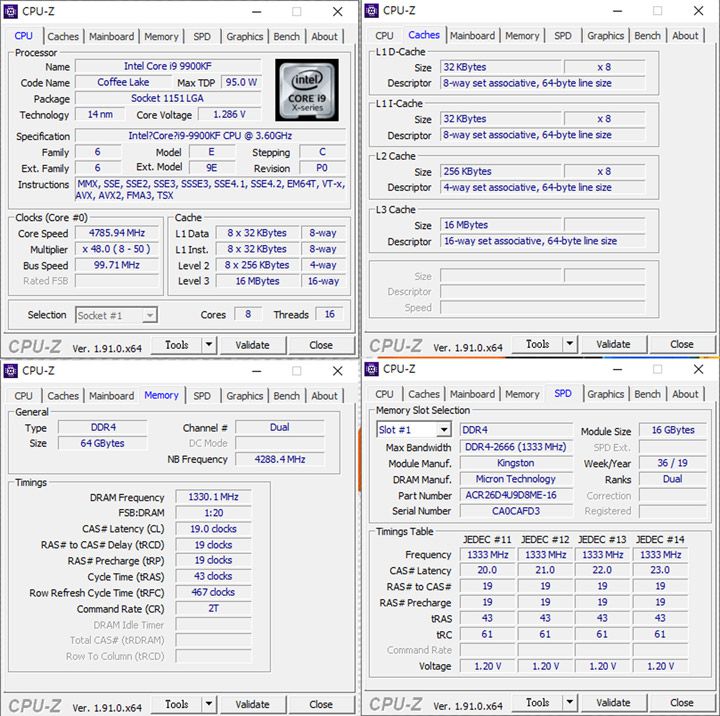Viewport: 720px width, 716px height.
Task: Click the memory Size value 64 GBytes
Action: 102,443
